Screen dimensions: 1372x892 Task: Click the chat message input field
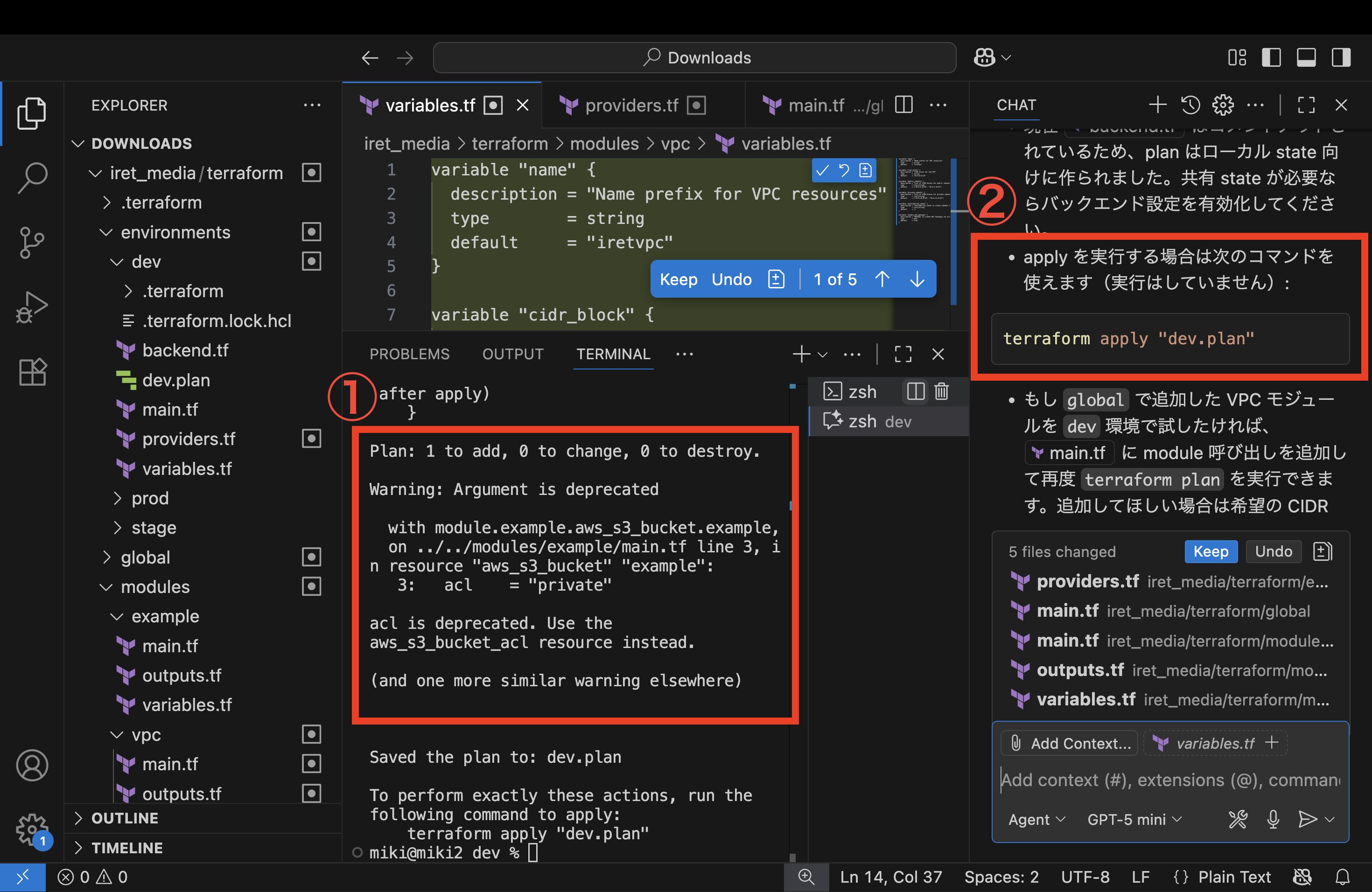pos(1170,780)
